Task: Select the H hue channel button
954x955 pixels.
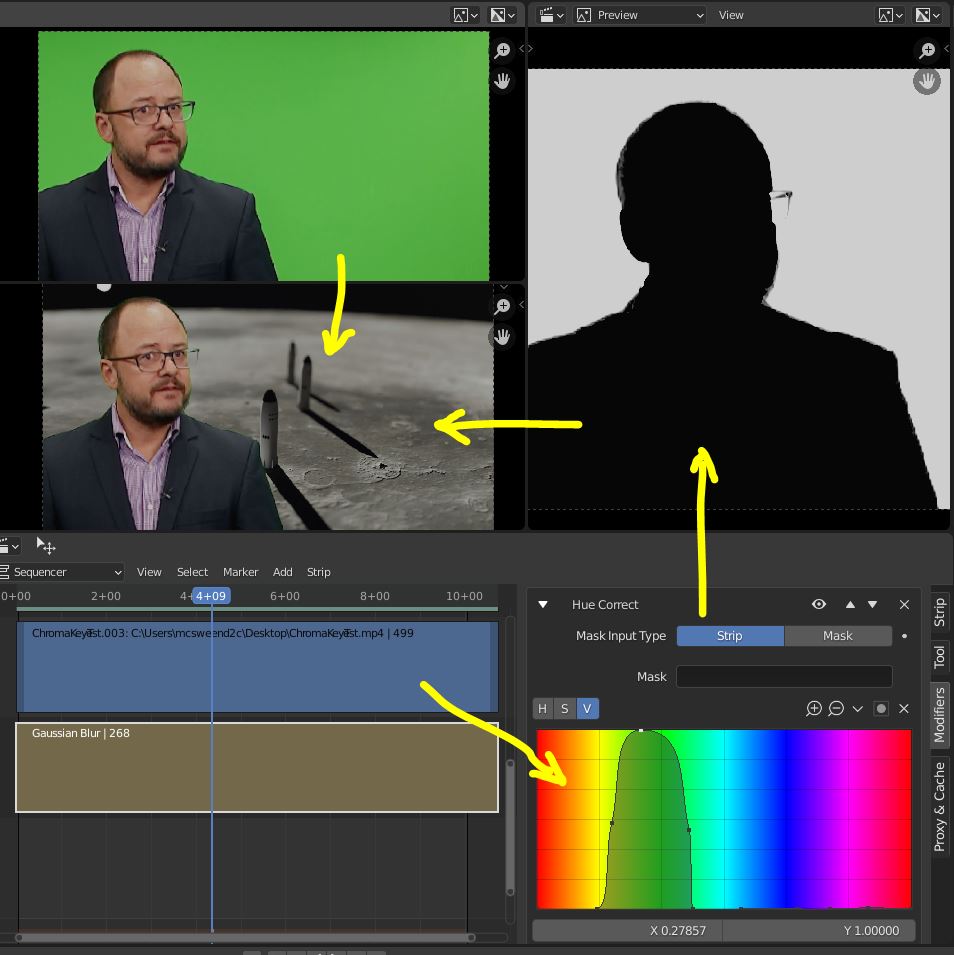Action: pos(543,708)
